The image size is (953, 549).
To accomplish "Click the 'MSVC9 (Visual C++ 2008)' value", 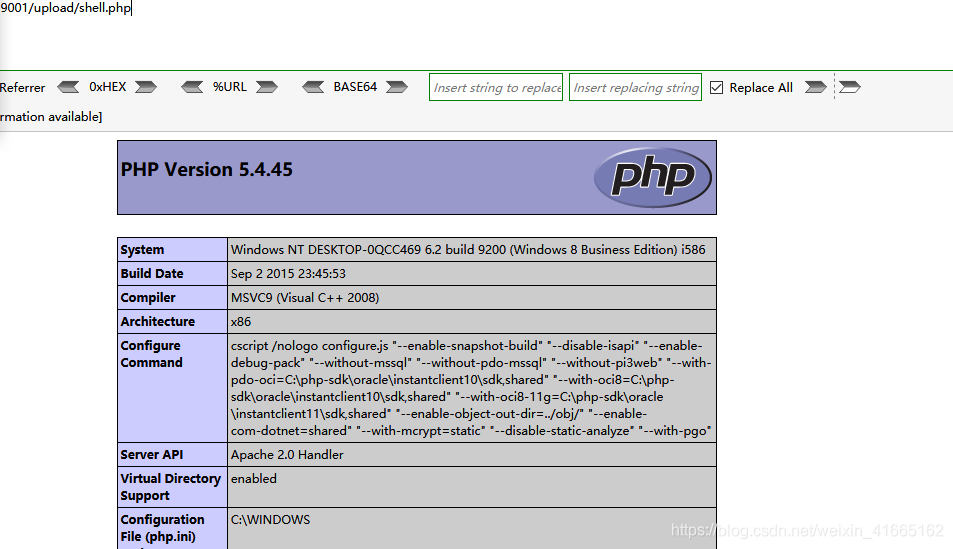I will pyautogui.click(x=305, y=297).
